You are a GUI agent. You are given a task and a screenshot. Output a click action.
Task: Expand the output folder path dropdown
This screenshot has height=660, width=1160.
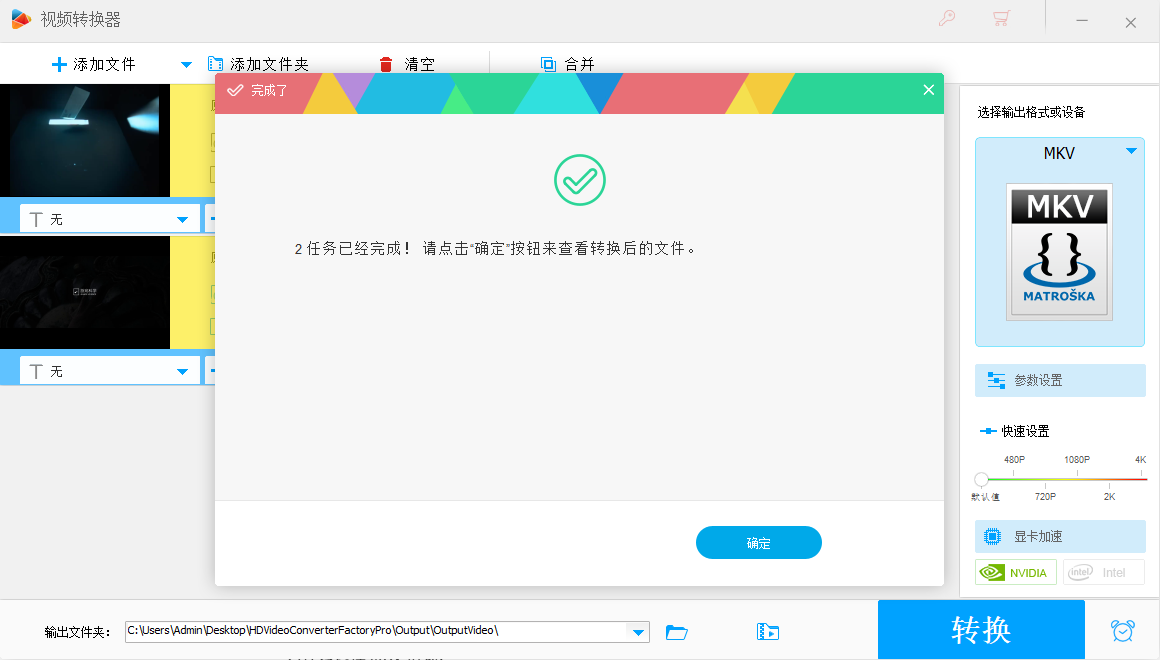(637, 632)
